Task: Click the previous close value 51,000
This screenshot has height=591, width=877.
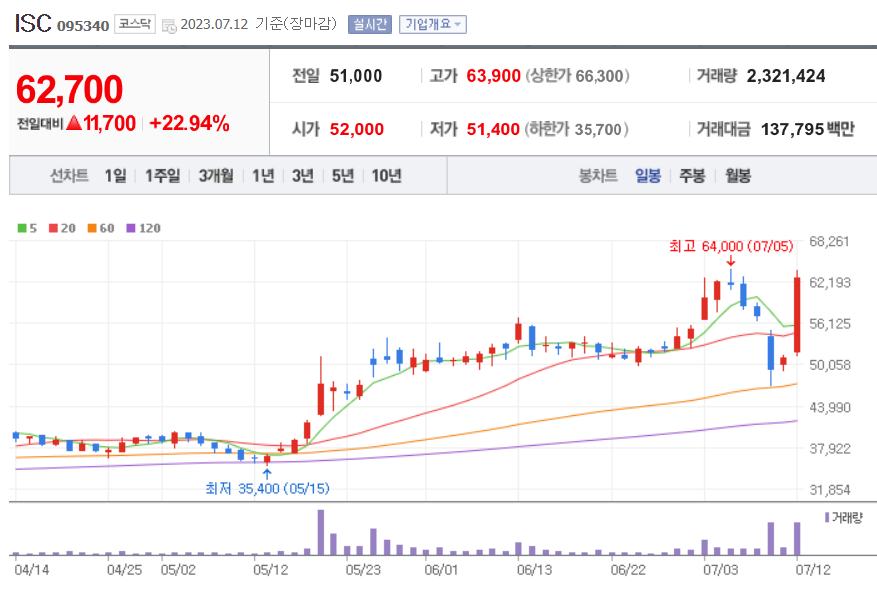Action: [356, 76]
